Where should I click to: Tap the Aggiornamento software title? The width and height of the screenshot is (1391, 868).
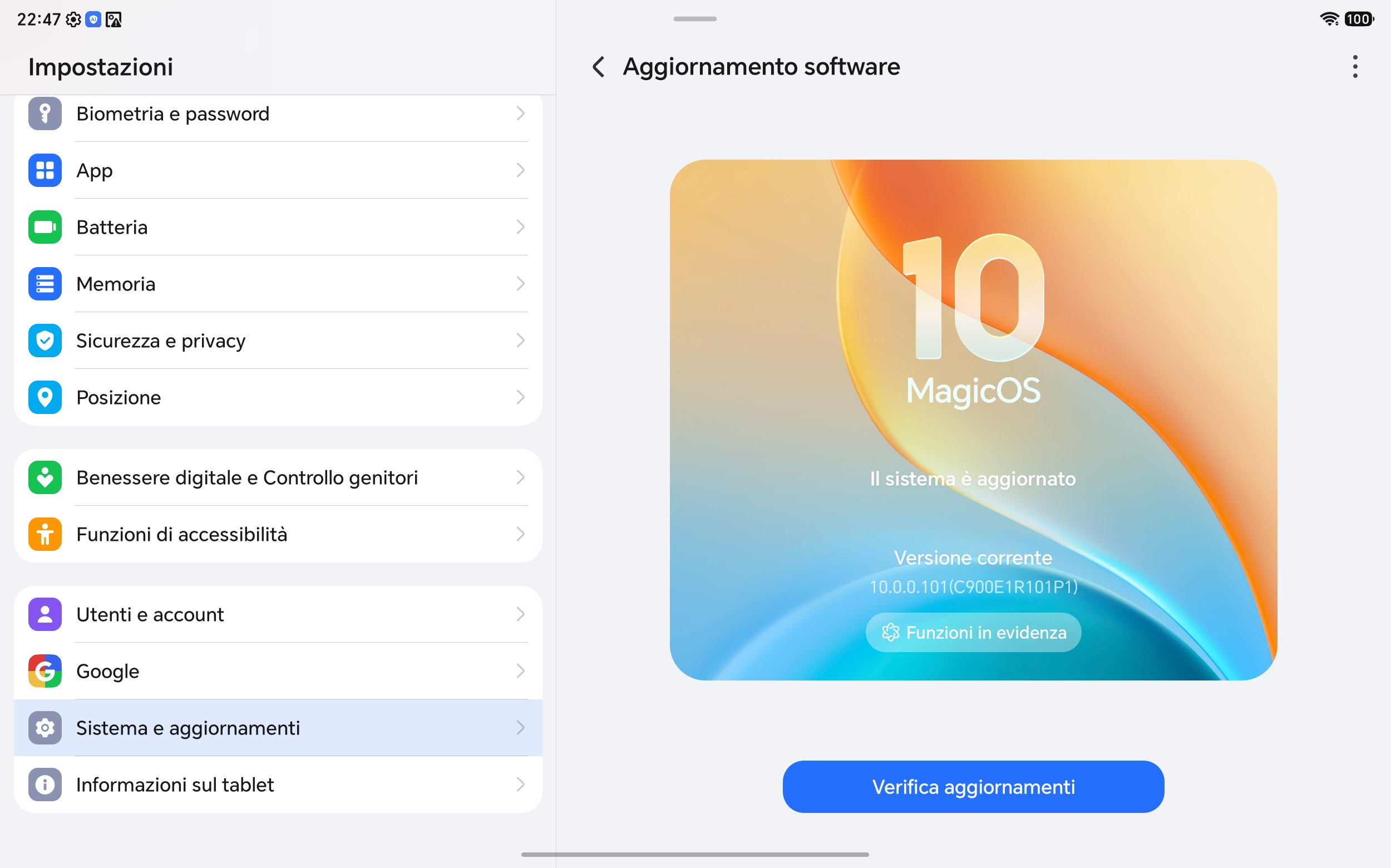click(x=761, y=67)
